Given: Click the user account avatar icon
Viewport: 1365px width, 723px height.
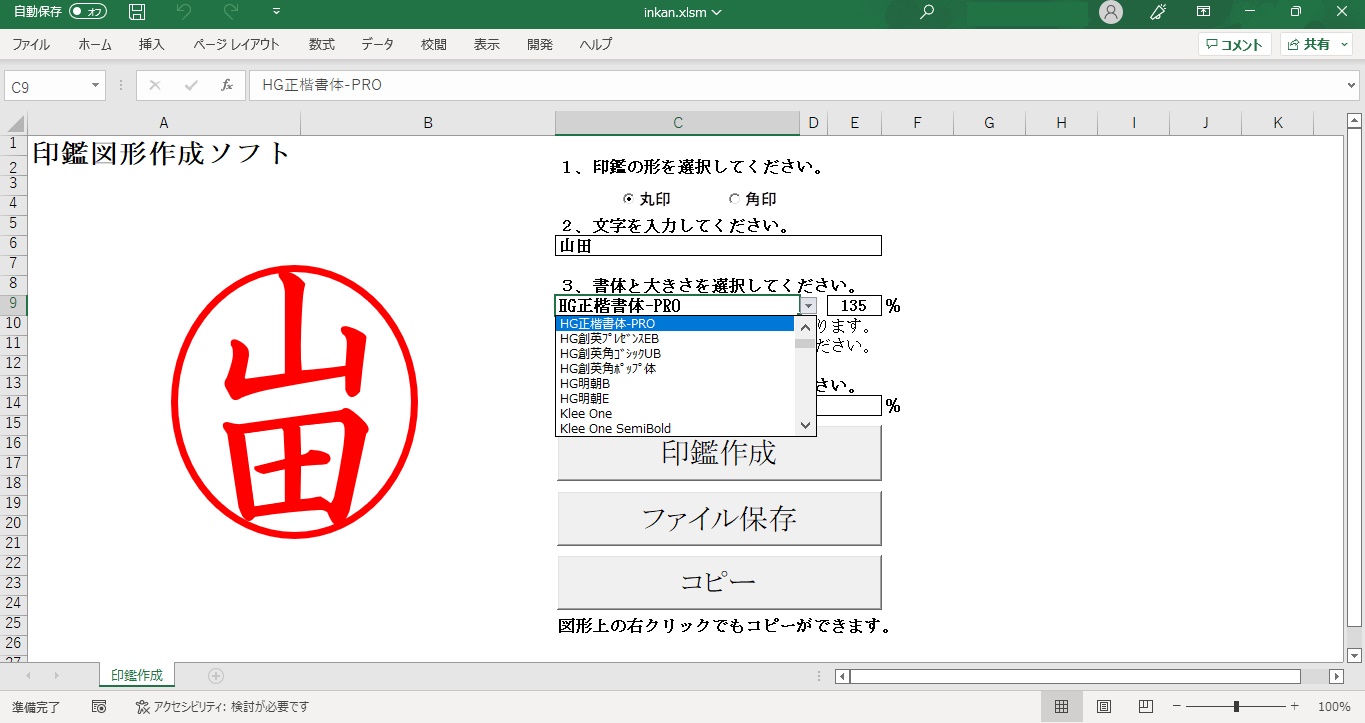Looking at the screenshot, I should pyautogui.click(x=1110, y=12).
